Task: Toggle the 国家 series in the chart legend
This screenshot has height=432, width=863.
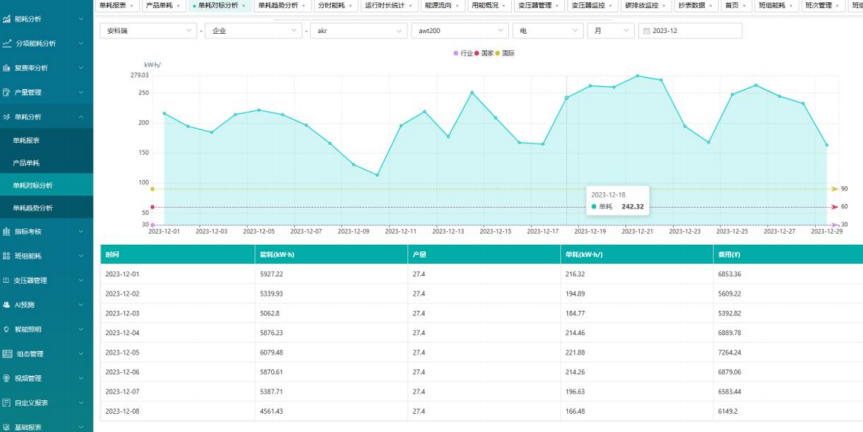Action: click(483, 53)
